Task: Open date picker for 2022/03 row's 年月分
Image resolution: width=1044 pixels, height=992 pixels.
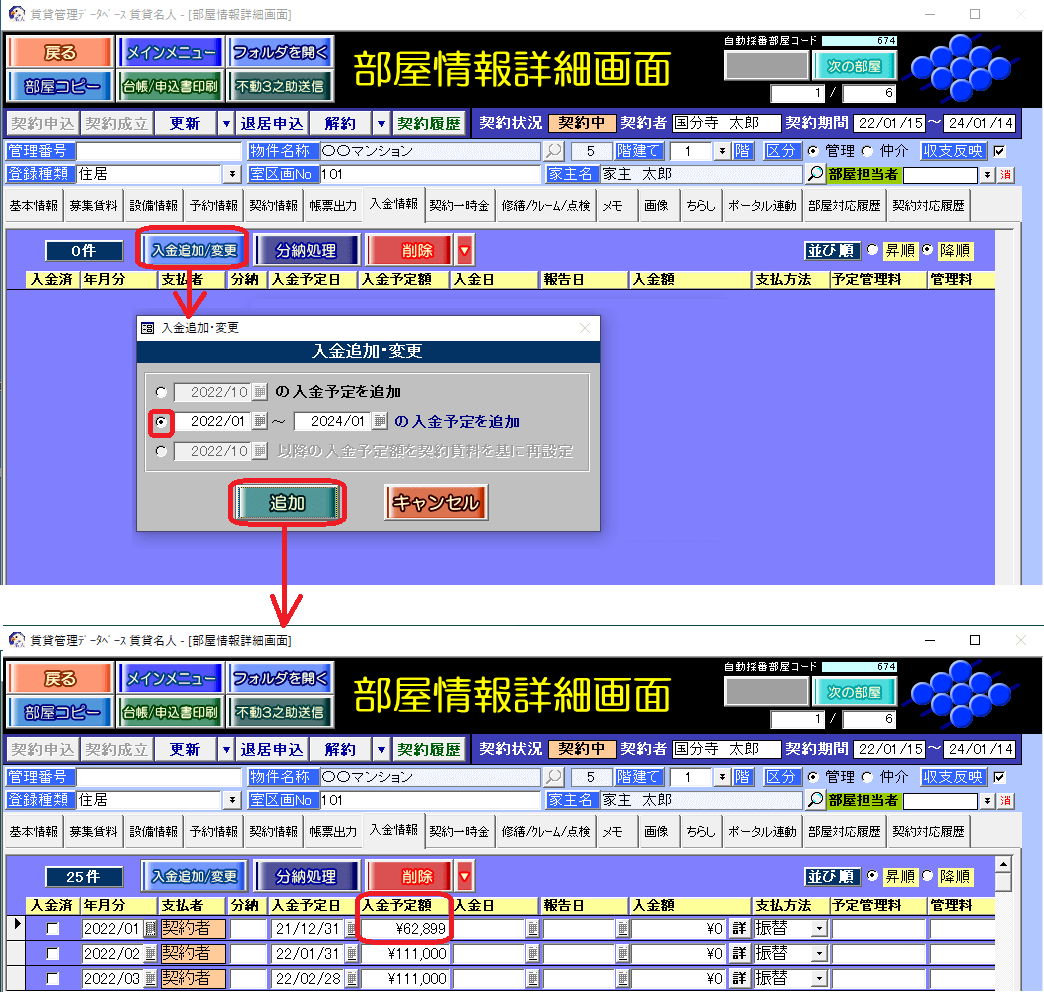Action: pyautogui.click(x=151, y=978)
